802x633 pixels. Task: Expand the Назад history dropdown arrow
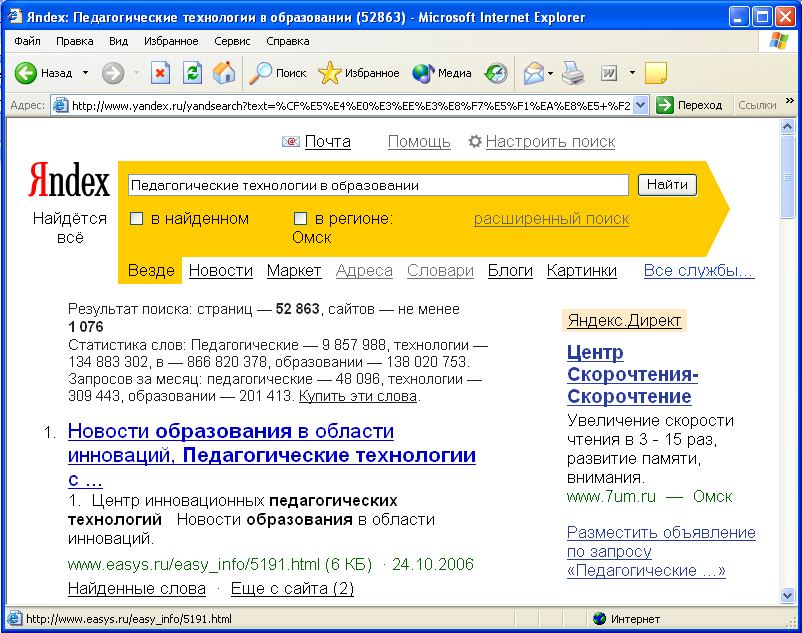coord(85,73)
